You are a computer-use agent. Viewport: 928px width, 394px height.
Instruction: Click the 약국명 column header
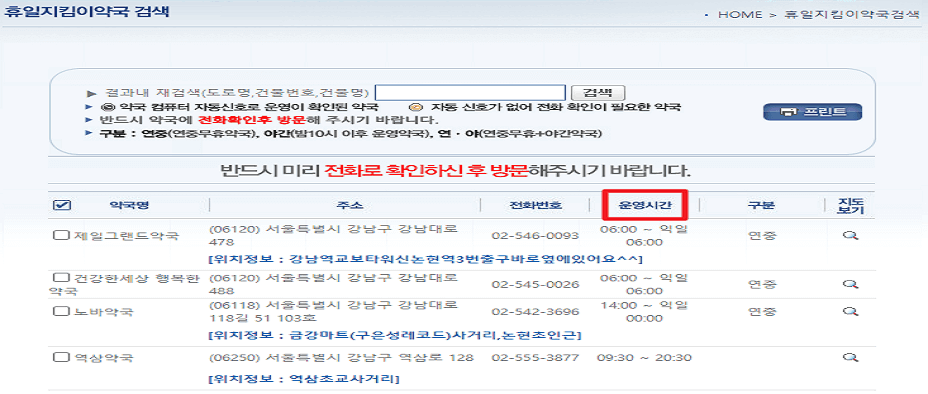click(129, 205)
